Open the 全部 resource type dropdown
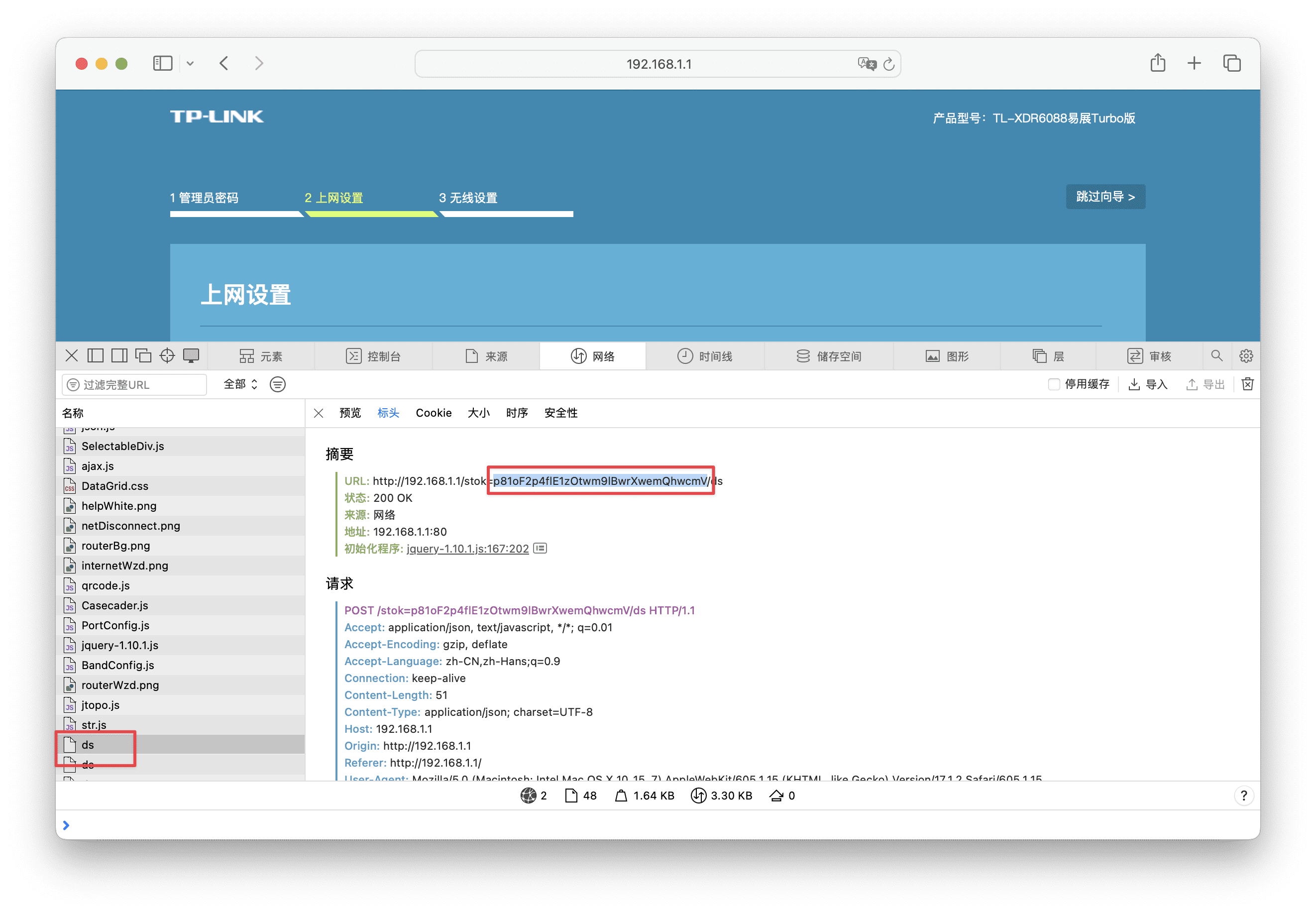 pos(240,384)
